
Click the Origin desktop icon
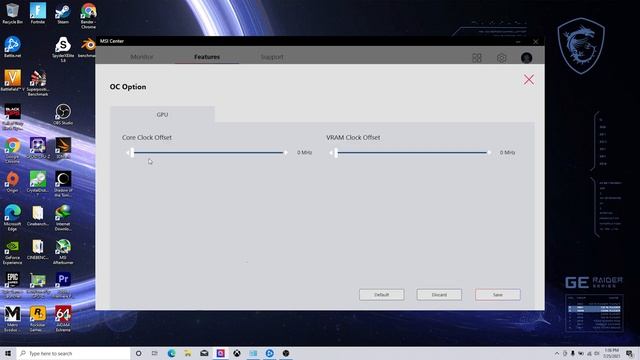pos(12,182)
